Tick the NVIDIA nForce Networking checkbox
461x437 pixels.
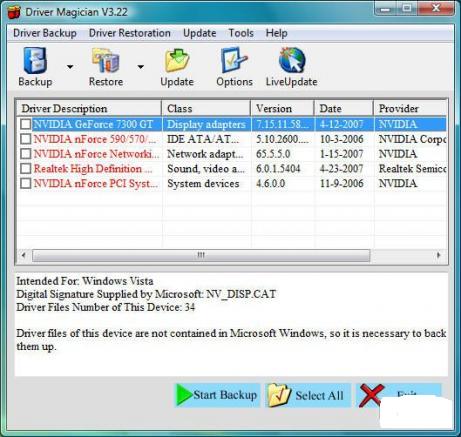point(26,154)
